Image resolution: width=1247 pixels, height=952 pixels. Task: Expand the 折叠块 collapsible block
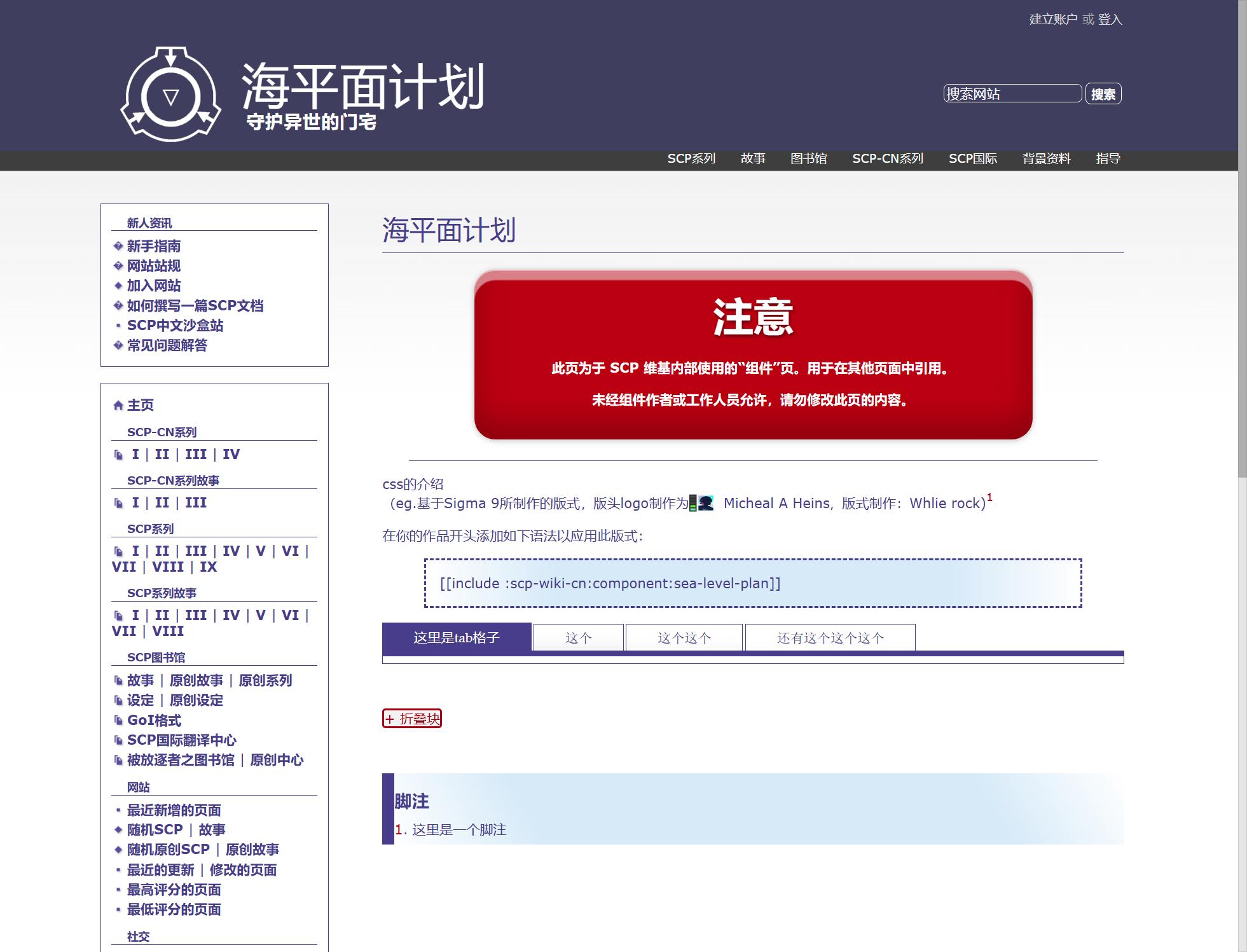(412, 719)
